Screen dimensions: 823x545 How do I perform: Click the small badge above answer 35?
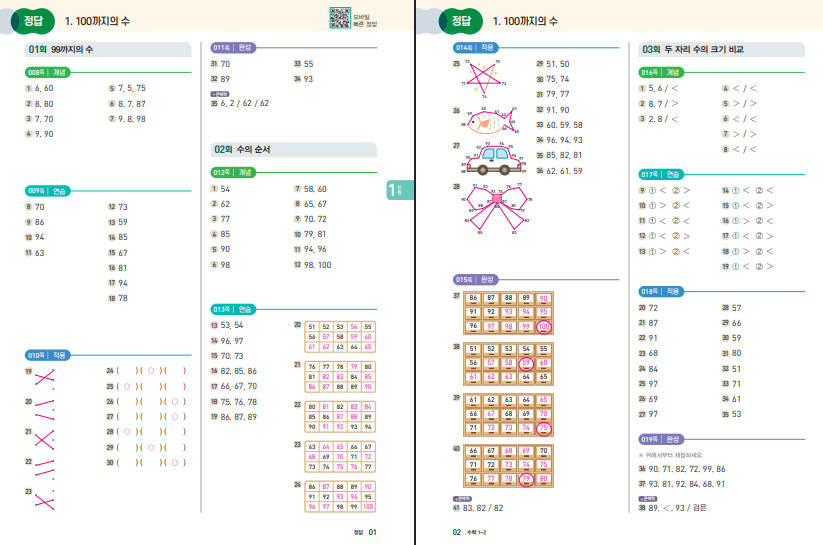[219, 94]
